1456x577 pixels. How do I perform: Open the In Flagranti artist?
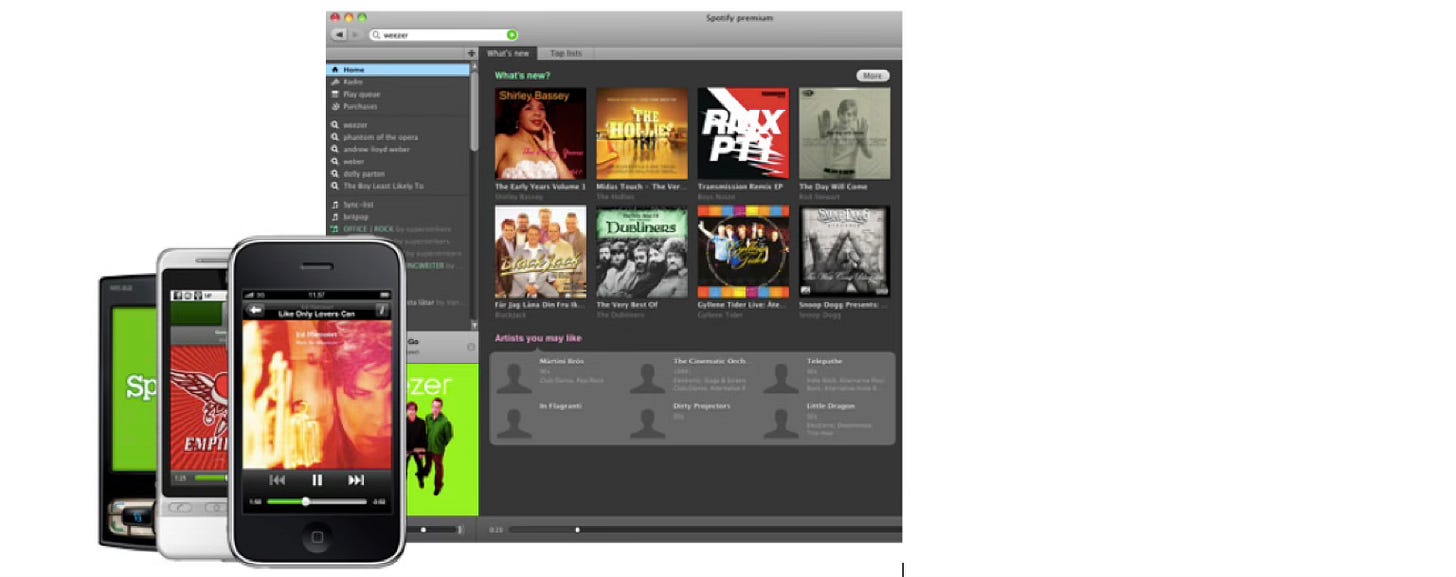(561, 406)
